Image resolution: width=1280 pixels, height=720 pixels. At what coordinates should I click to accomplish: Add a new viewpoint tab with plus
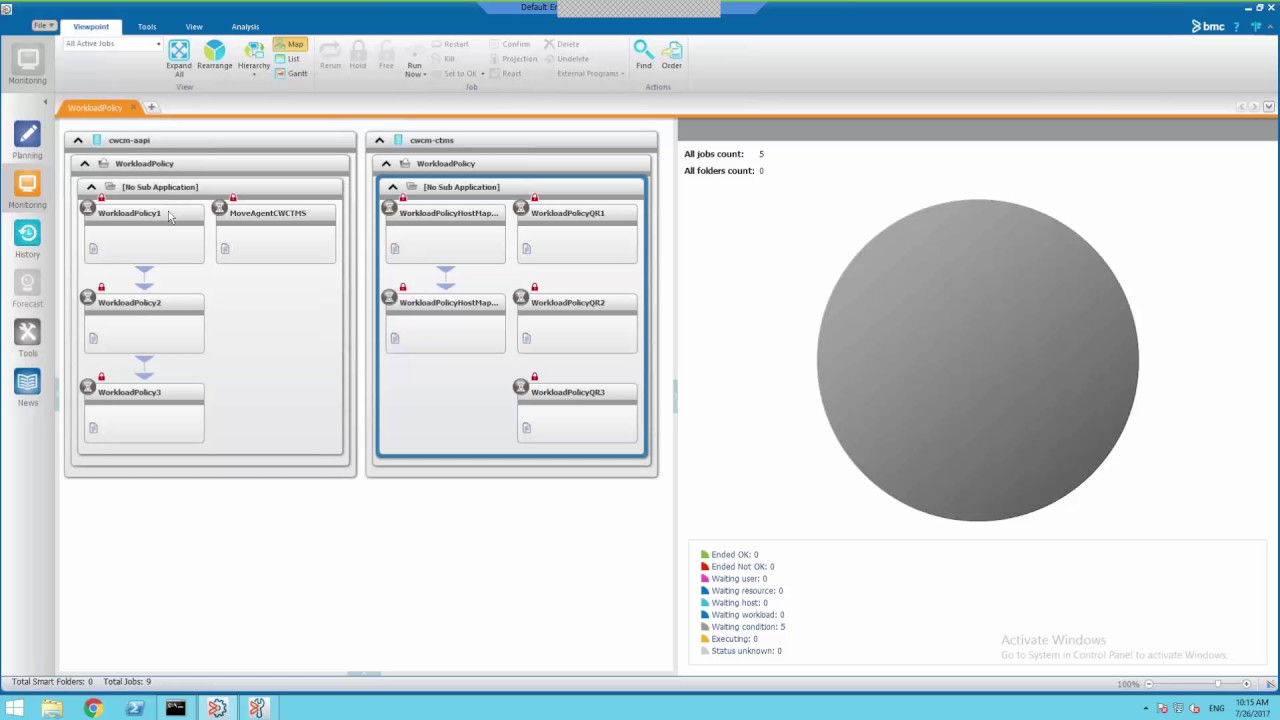click(x=152, y=107)
